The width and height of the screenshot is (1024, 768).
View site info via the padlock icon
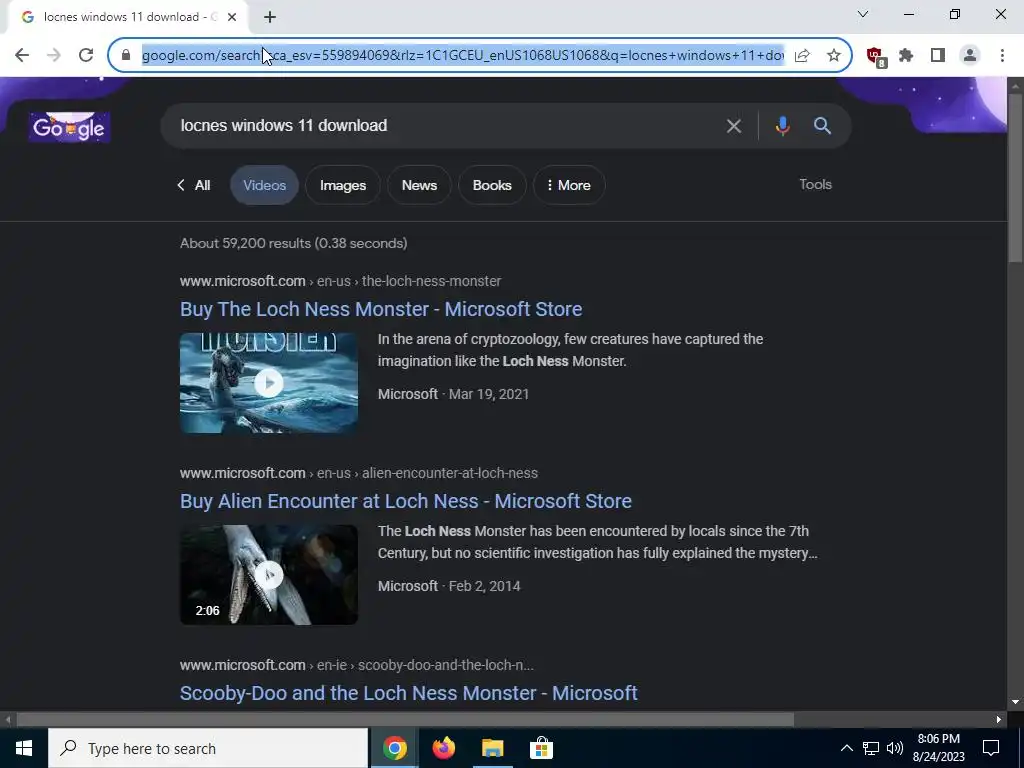click(x=126, y=56)
